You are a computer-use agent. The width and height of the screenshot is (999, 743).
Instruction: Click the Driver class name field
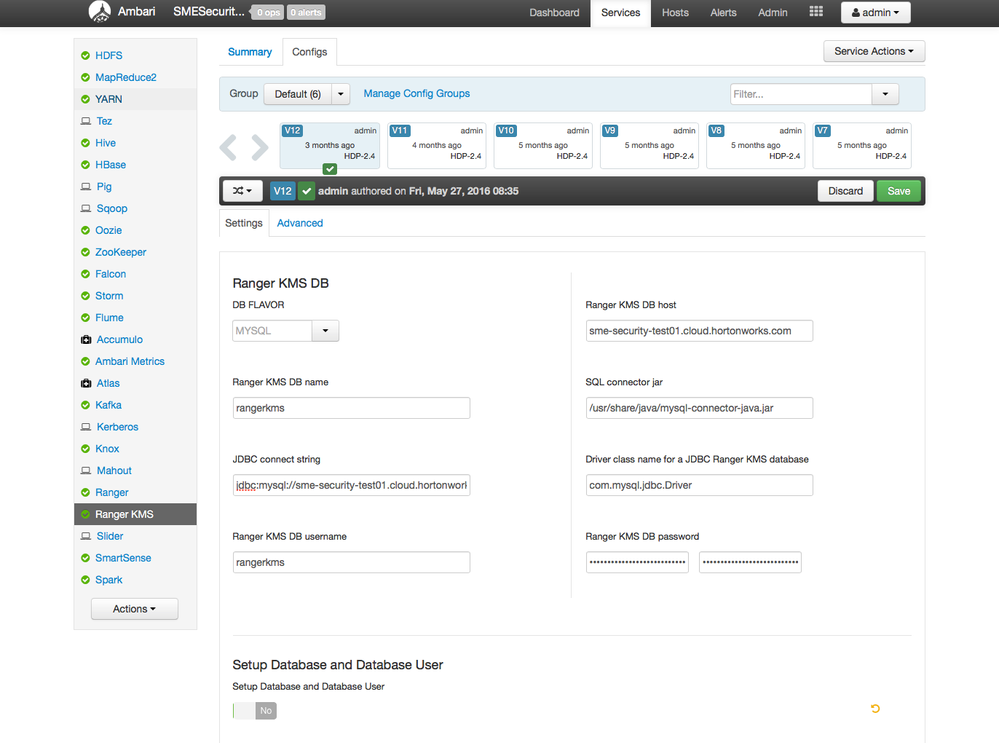[x=699, y=485]
